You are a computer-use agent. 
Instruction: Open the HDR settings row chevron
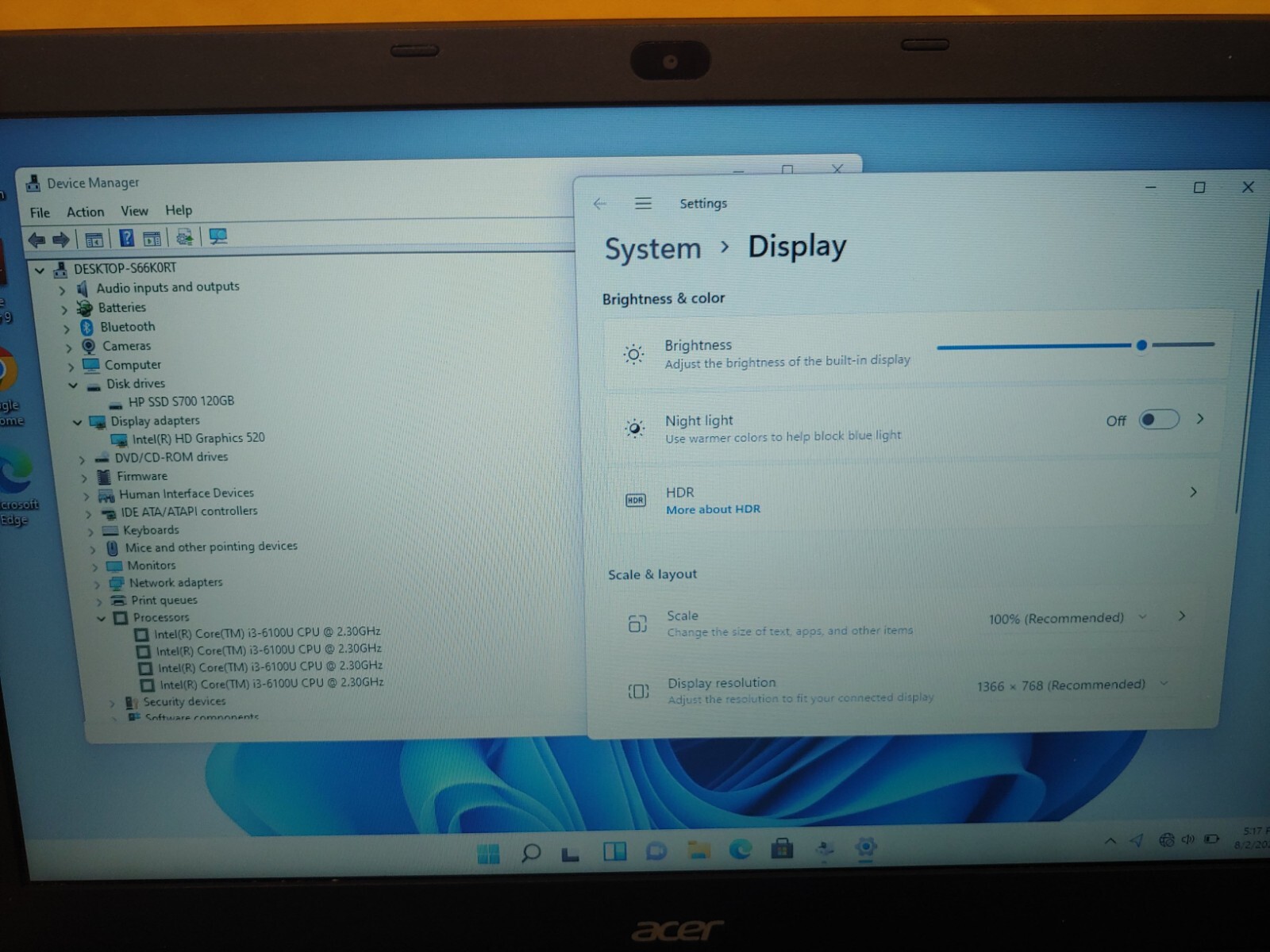coord(1193,492)
